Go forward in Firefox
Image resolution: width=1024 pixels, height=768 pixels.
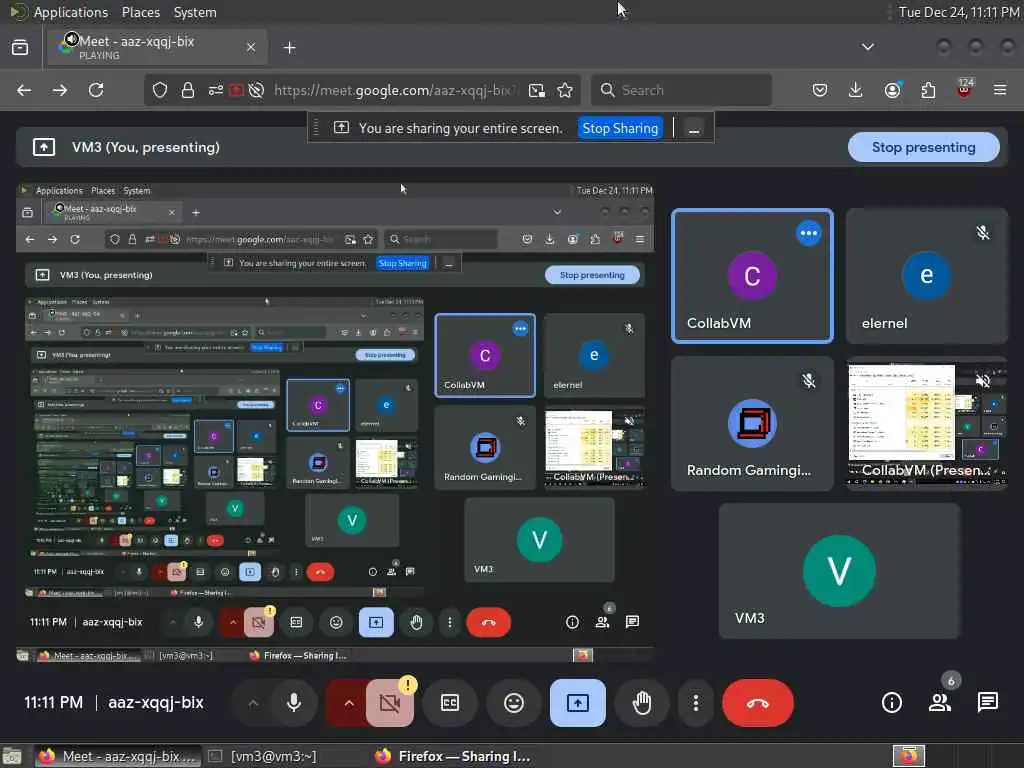60,90
